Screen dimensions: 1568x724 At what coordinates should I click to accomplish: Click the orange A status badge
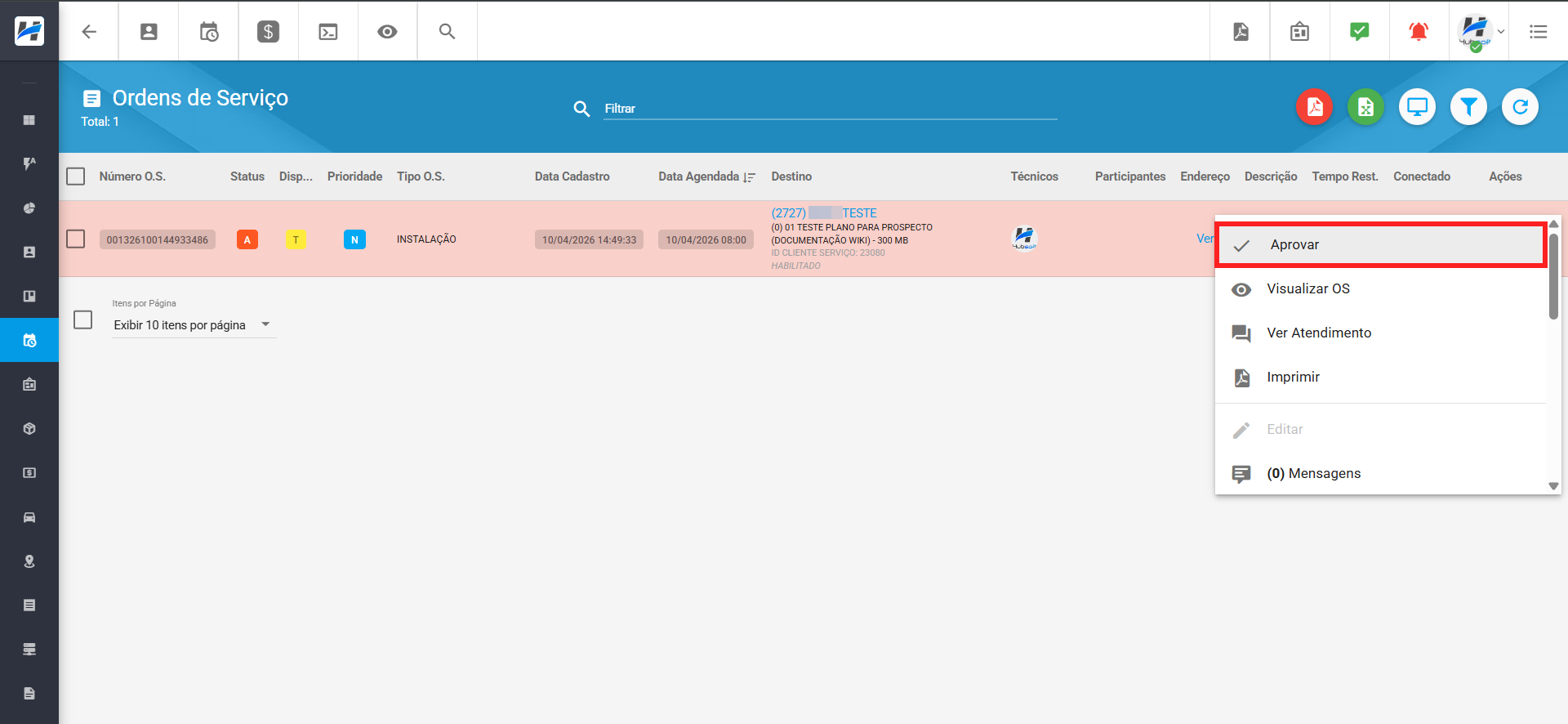[247, 239]
